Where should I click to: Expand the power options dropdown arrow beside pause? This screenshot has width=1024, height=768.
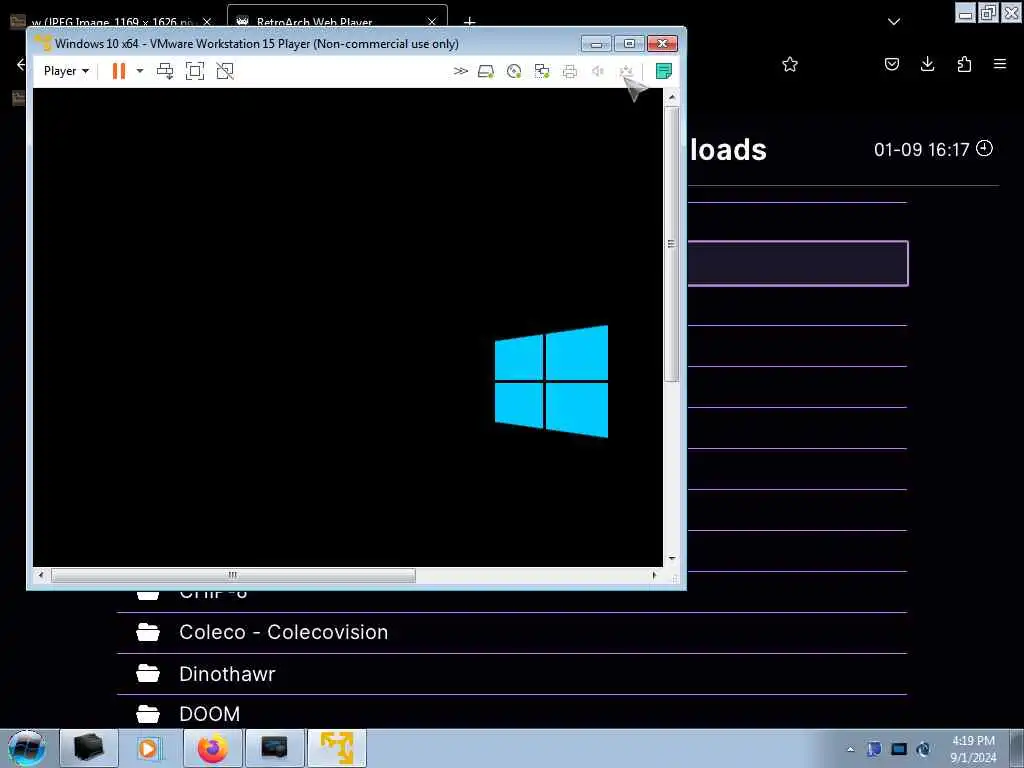[140, 71]
